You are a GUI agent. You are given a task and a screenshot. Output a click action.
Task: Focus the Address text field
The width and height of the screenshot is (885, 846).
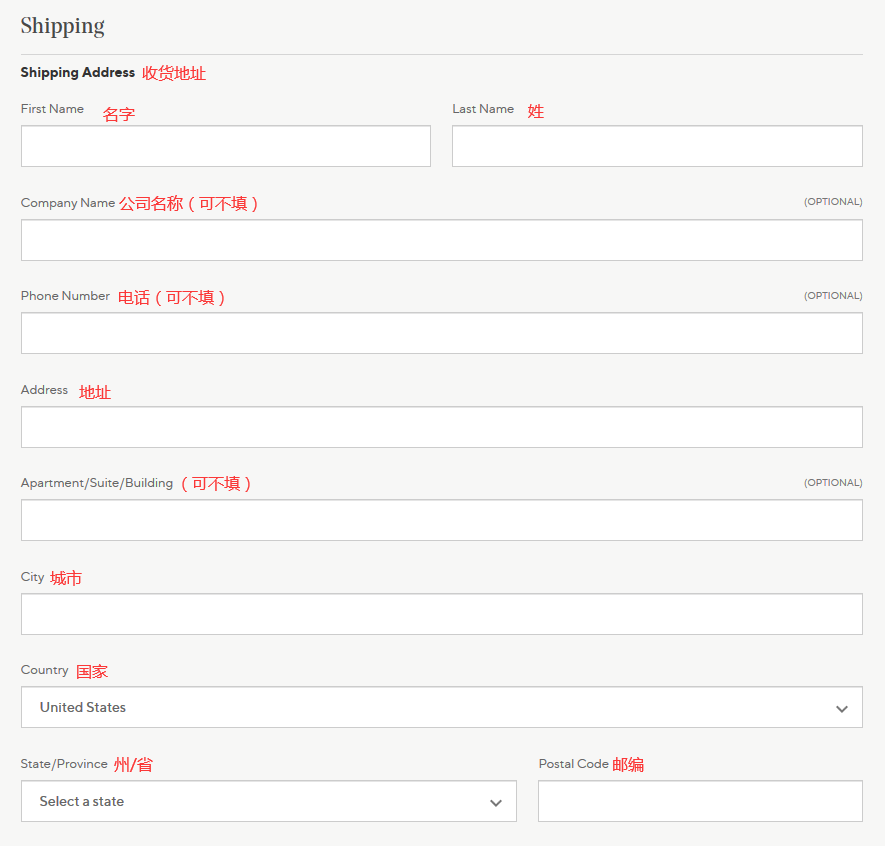pyautogui.click(x=441, y=427)
